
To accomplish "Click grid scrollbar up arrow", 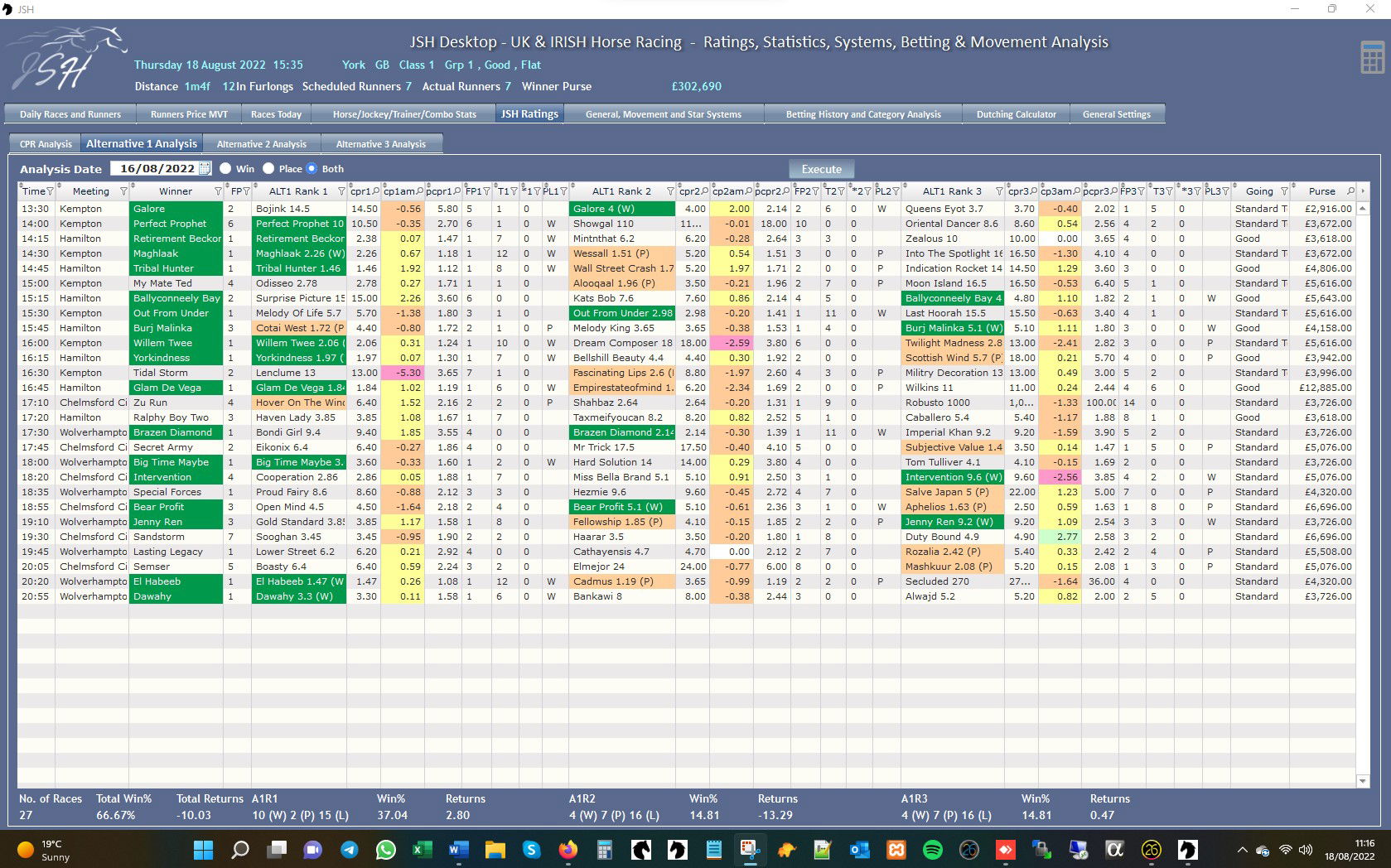I will pyautogui.click(x=1363, y=208).
